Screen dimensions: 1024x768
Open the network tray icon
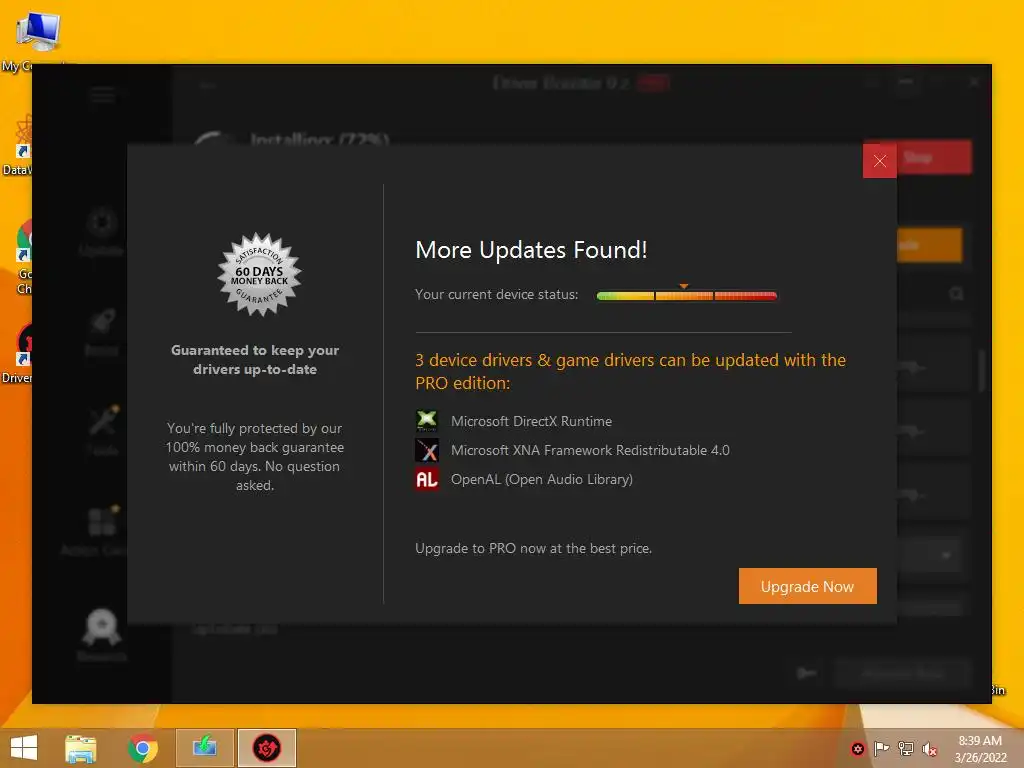click(906, 749)
